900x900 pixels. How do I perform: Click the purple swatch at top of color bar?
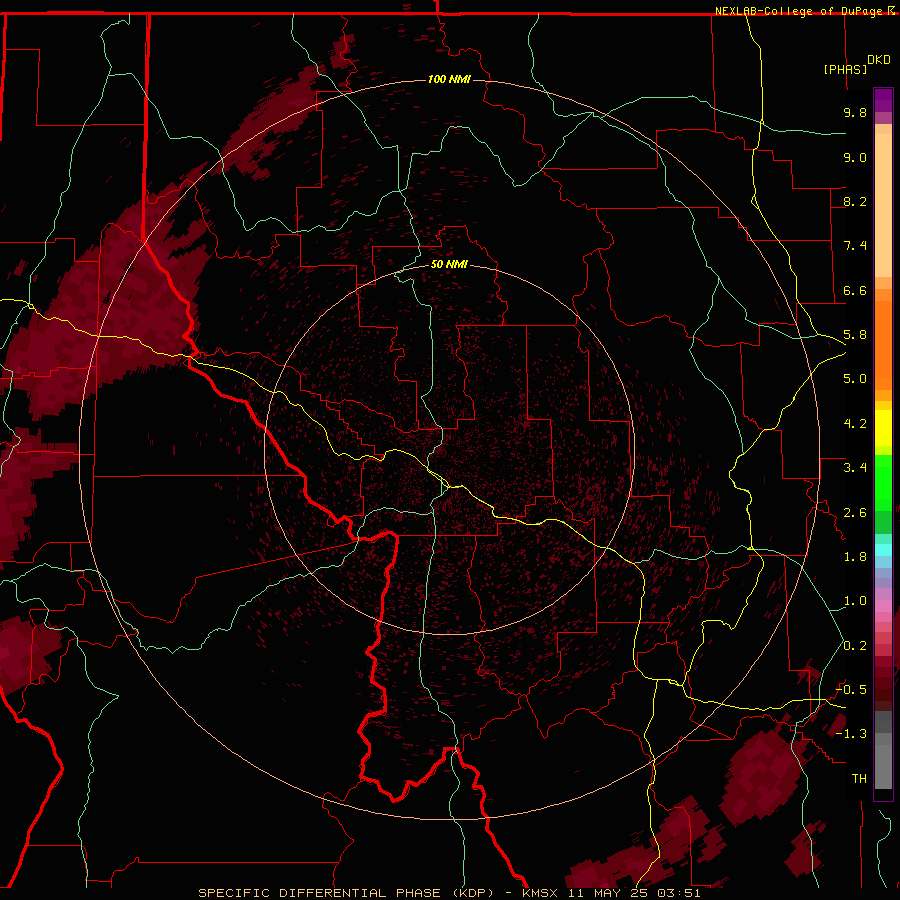883,100
